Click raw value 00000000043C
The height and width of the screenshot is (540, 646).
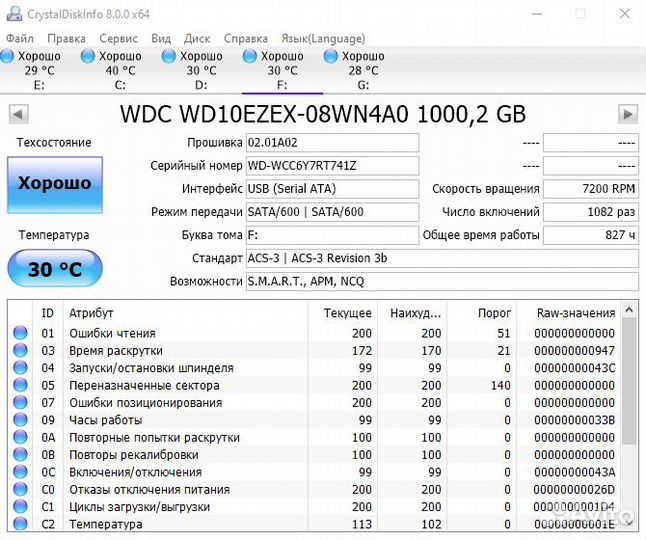point(574,367)
